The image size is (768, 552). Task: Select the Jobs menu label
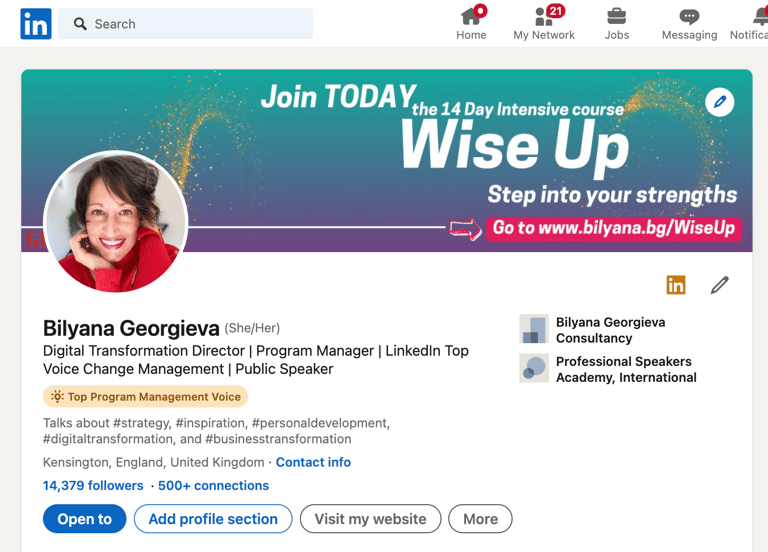point(617,35)
